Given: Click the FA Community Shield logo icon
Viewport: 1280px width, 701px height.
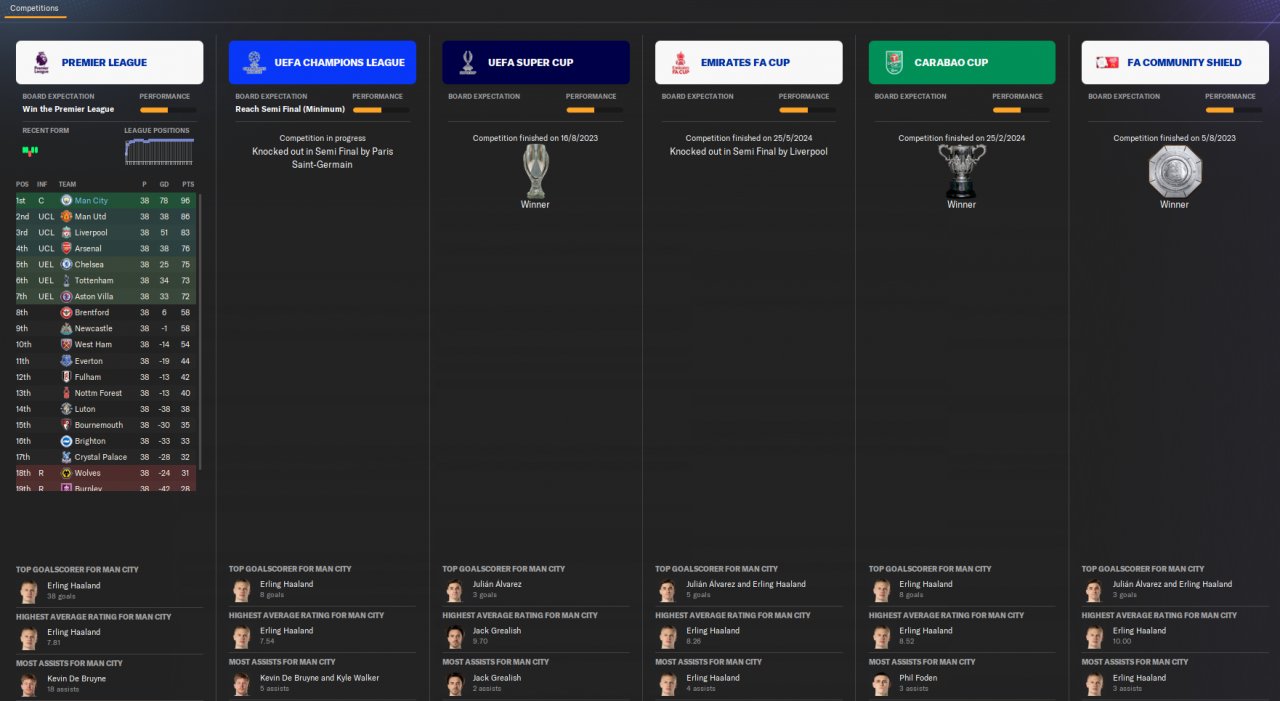Looking at the screenshot, I should (1107, 62).
